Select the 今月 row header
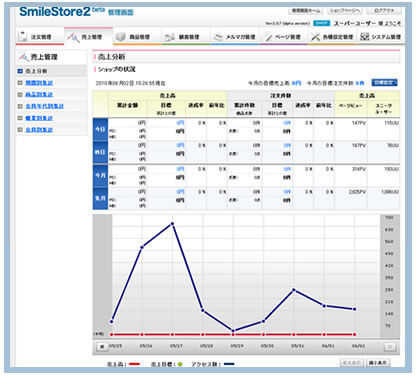The height and width of the screenshot is (377, 417). [100, 175]
